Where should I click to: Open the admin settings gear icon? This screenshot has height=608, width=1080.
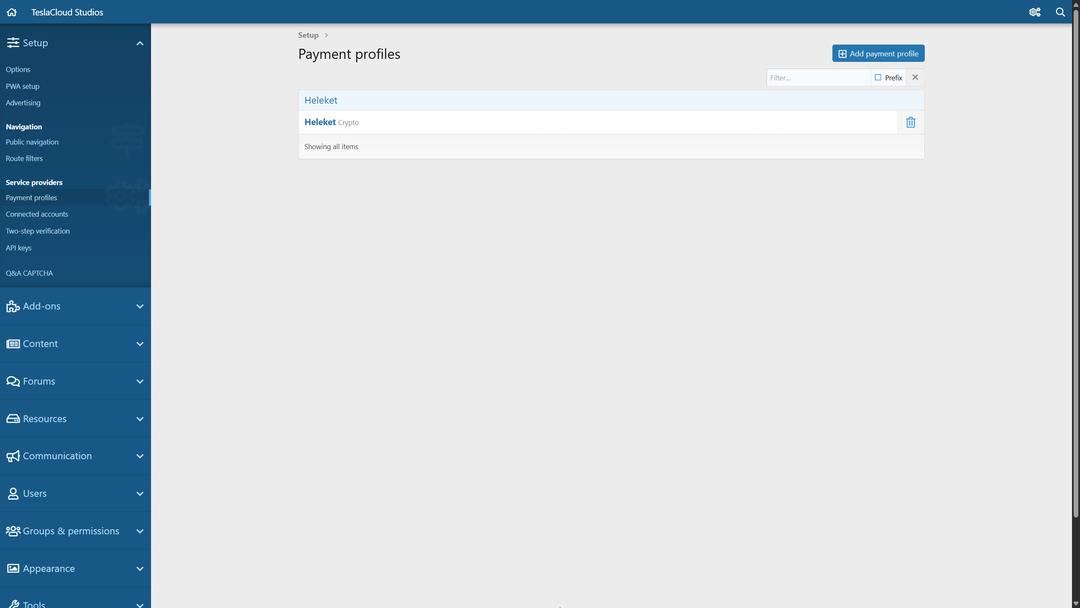click(x=1035, y=11)
